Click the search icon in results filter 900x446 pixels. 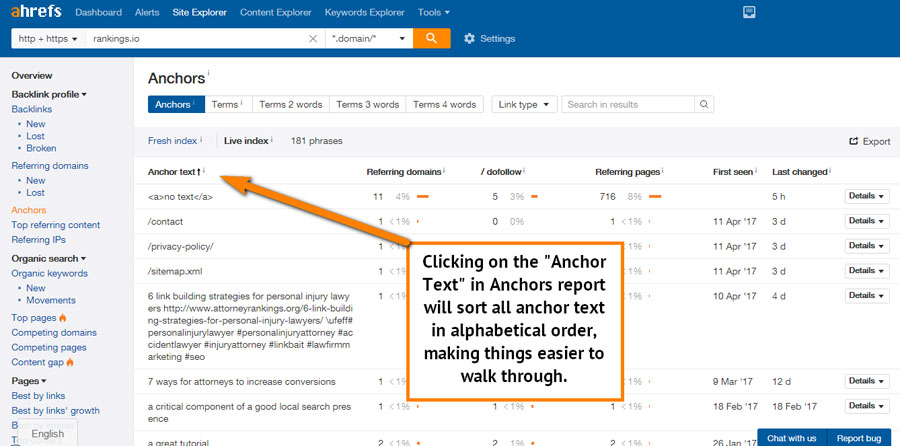tap(704, 104)
